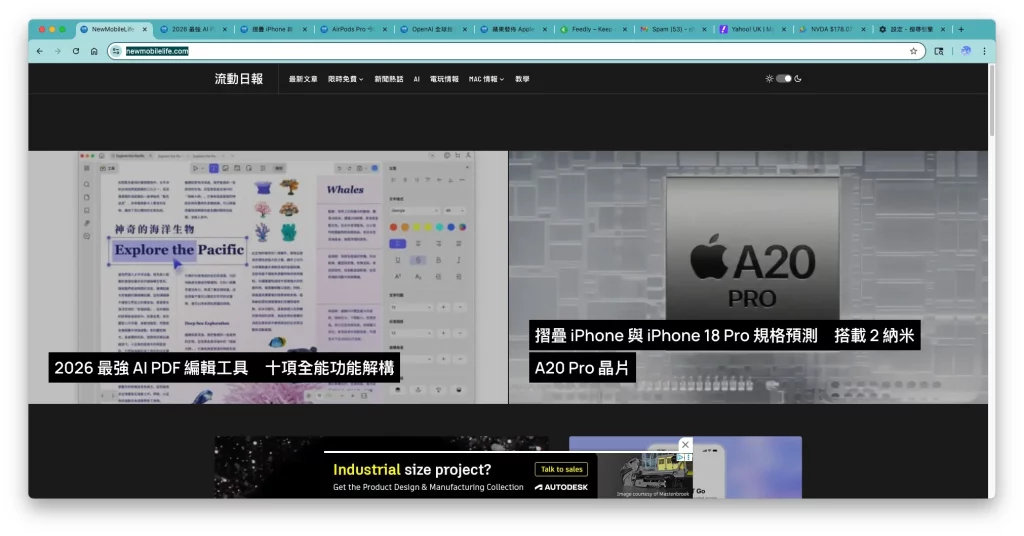Go back with the browser back arrow
The width and height of the screenshot is (1024, 536).
40,51
